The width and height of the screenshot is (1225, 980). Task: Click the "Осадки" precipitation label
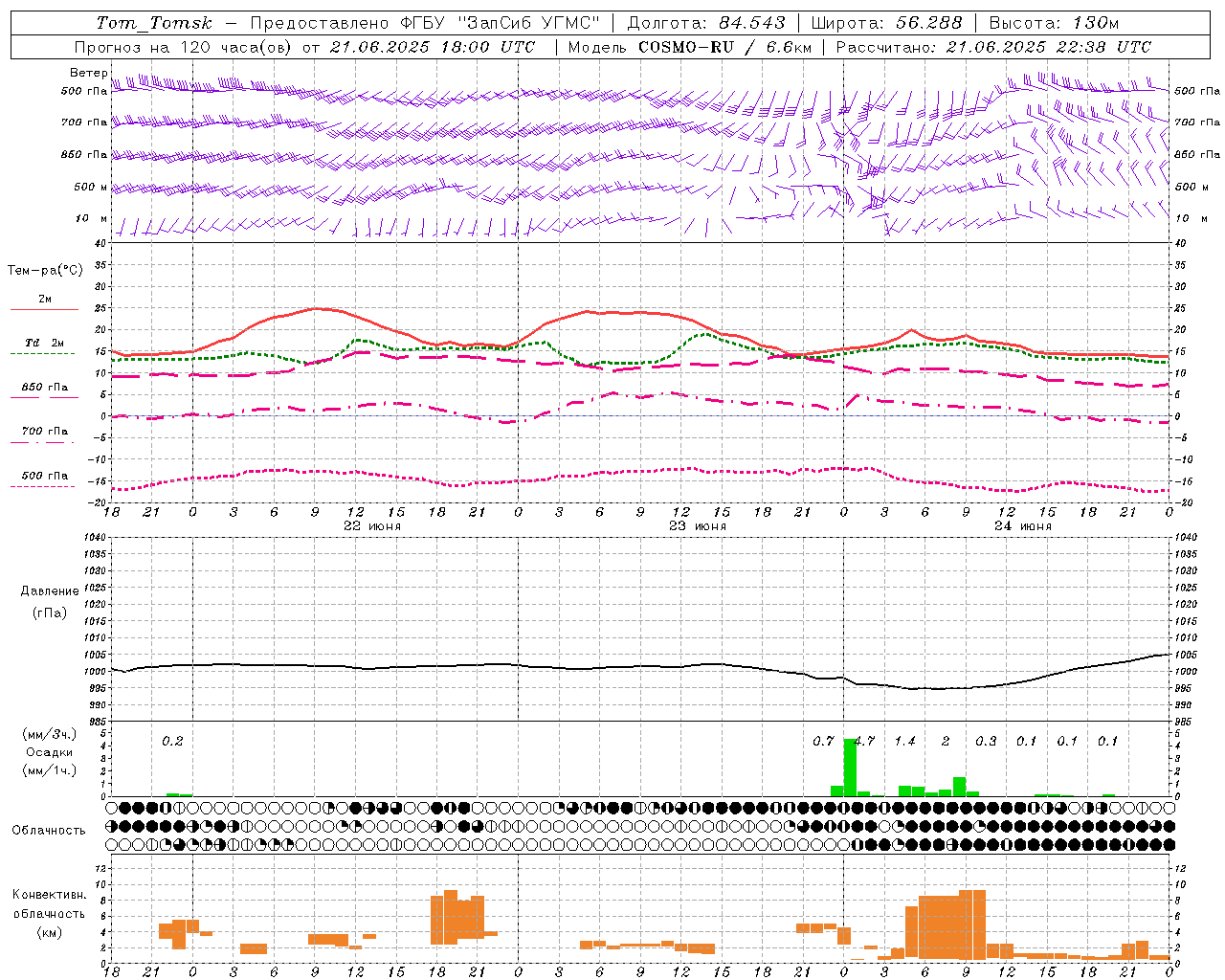[50, 752]
